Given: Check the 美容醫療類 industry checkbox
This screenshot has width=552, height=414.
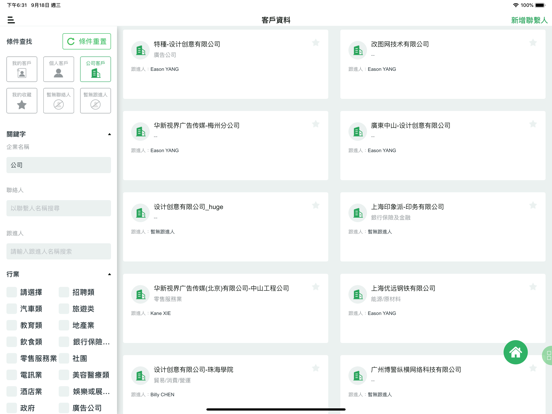Looking at the screenshot, I should [64, 375].
